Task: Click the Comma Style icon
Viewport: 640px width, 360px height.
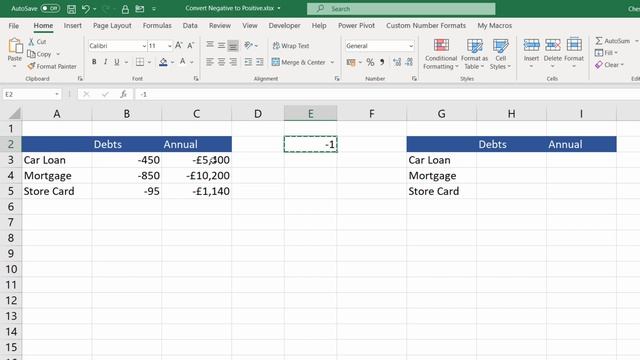Action: pos(382,62)
